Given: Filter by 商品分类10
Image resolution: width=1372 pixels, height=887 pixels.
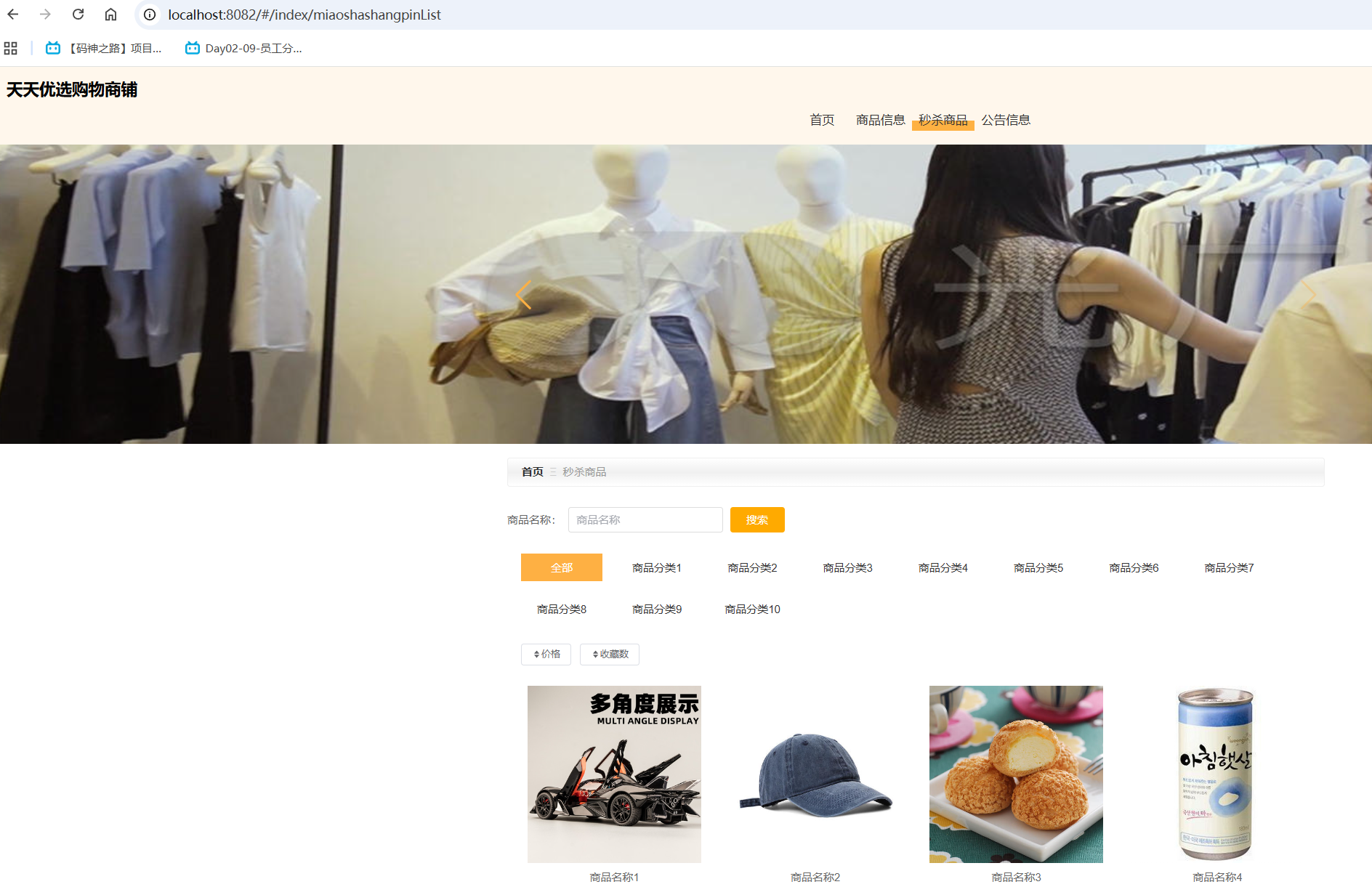Looking at the screenshot, I should pyautogui.click(x=752, y=609).
